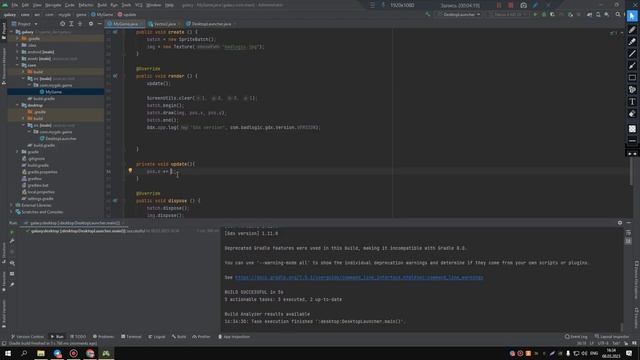The height and width of the screenshot is (360, 640).
Task: Open the Run tool window tab
Action: click(x=57, y=337)
